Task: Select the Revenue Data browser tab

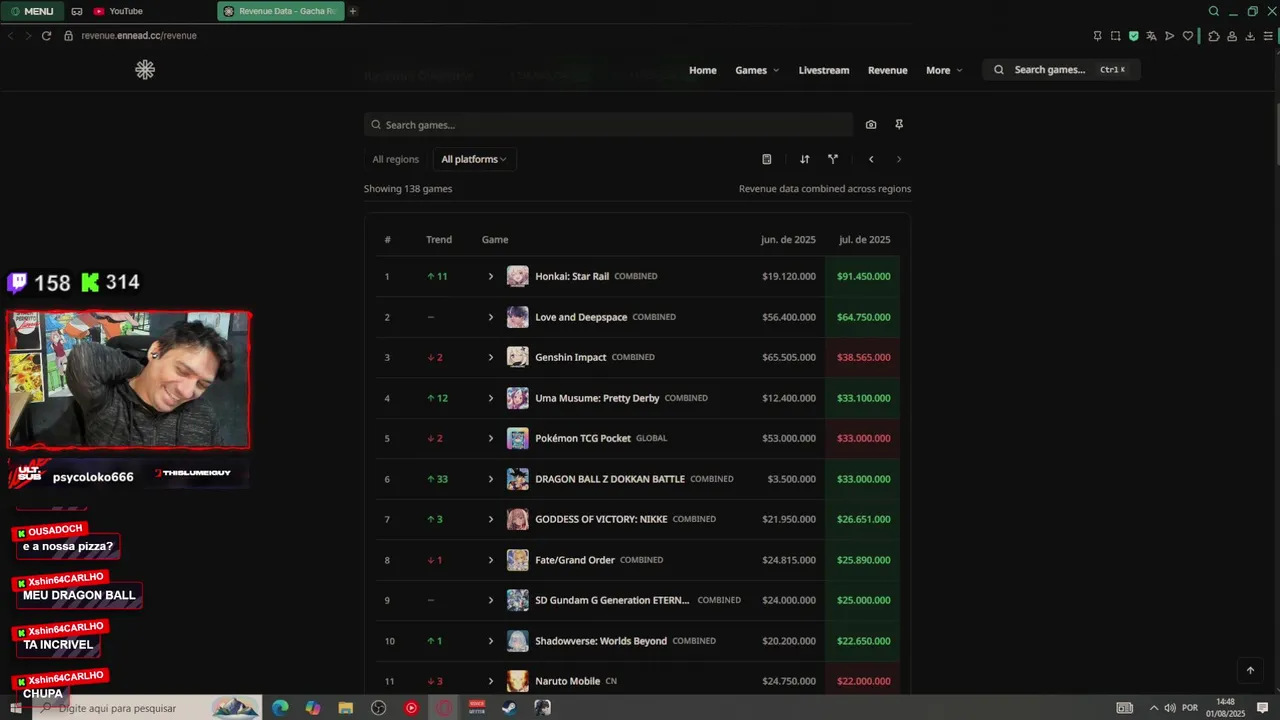Action: 280,11
